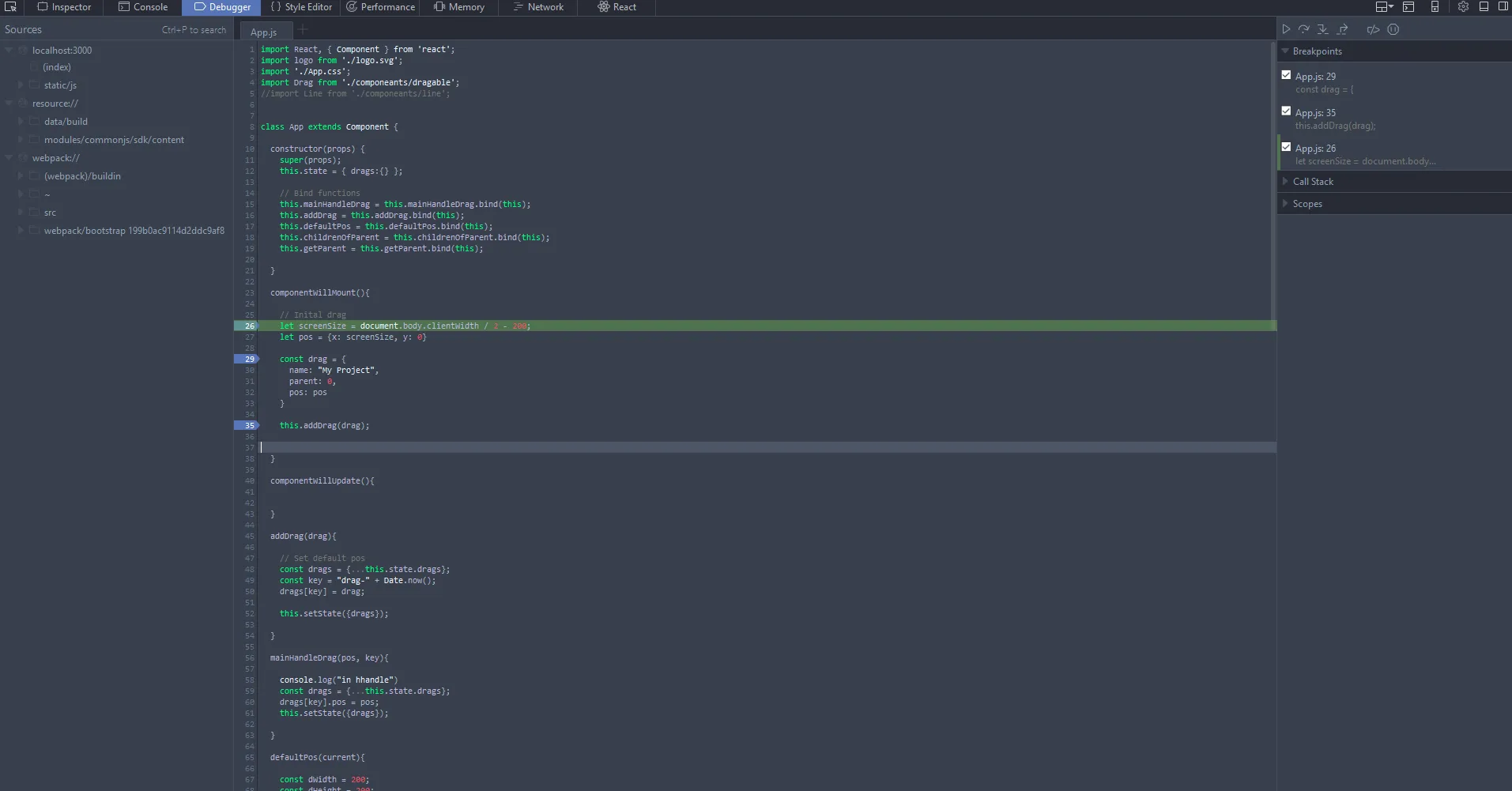
Task: Click the folder icon beside (webpack)/buildin
Action: [35, 175]
